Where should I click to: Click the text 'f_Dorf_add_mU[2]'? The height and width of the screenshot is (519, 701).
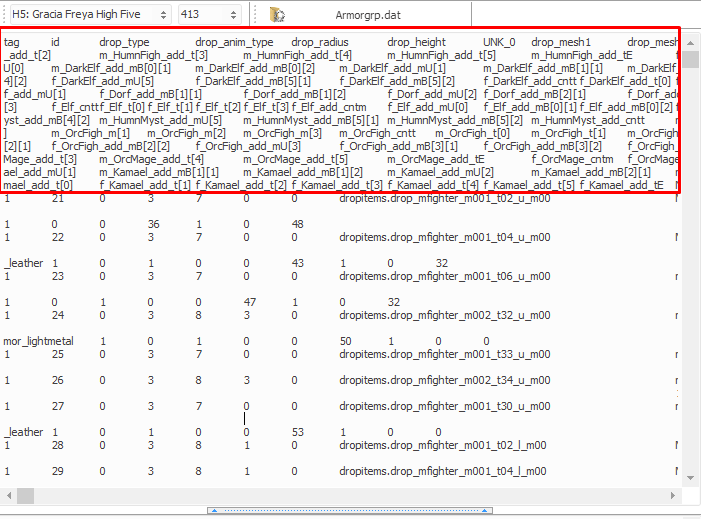click(432, 94)
